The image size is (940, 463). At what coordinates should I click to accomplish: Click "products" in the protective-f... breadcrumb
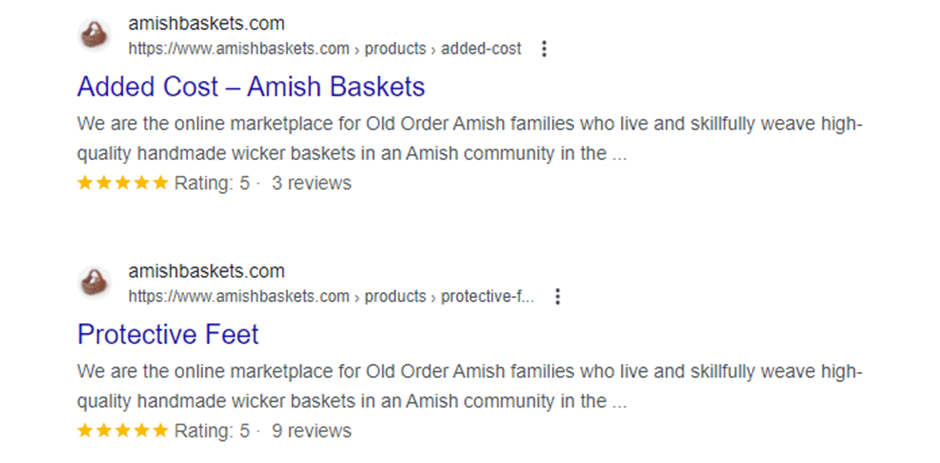(x=395, y=297)
